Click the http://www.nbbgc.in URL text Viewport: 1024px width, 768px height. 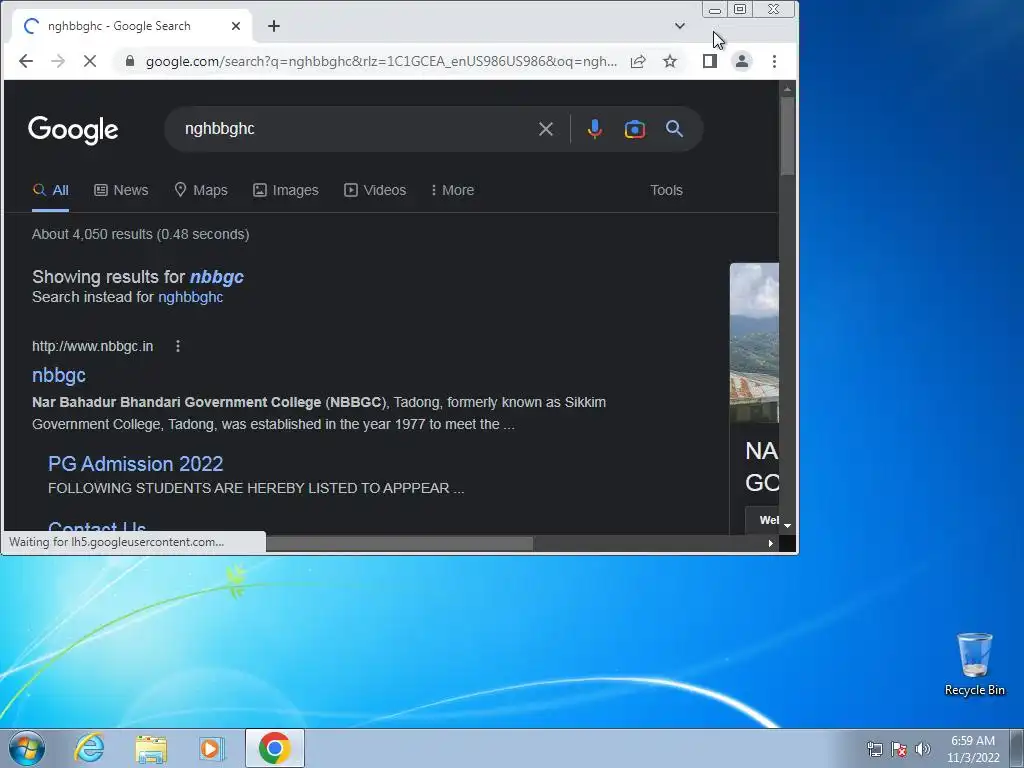click(93, 346)
